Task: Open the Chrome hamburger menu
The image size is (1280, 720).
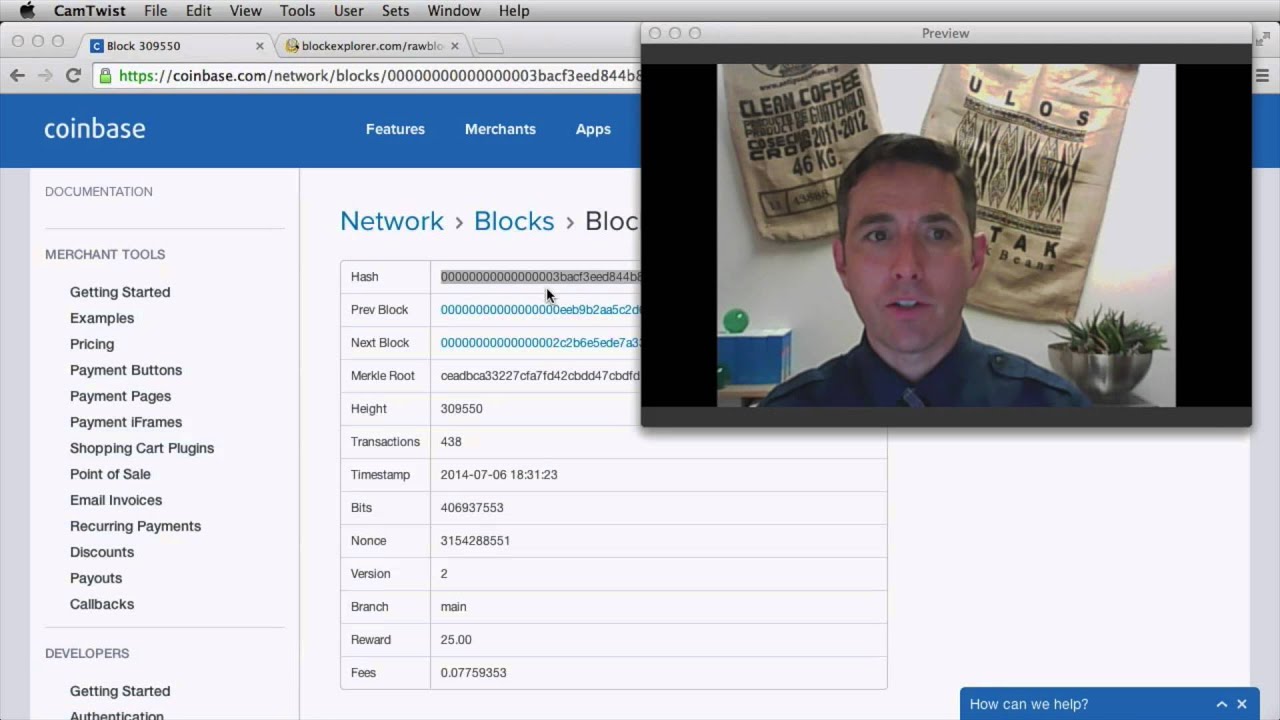Action: coord(1261,75)
